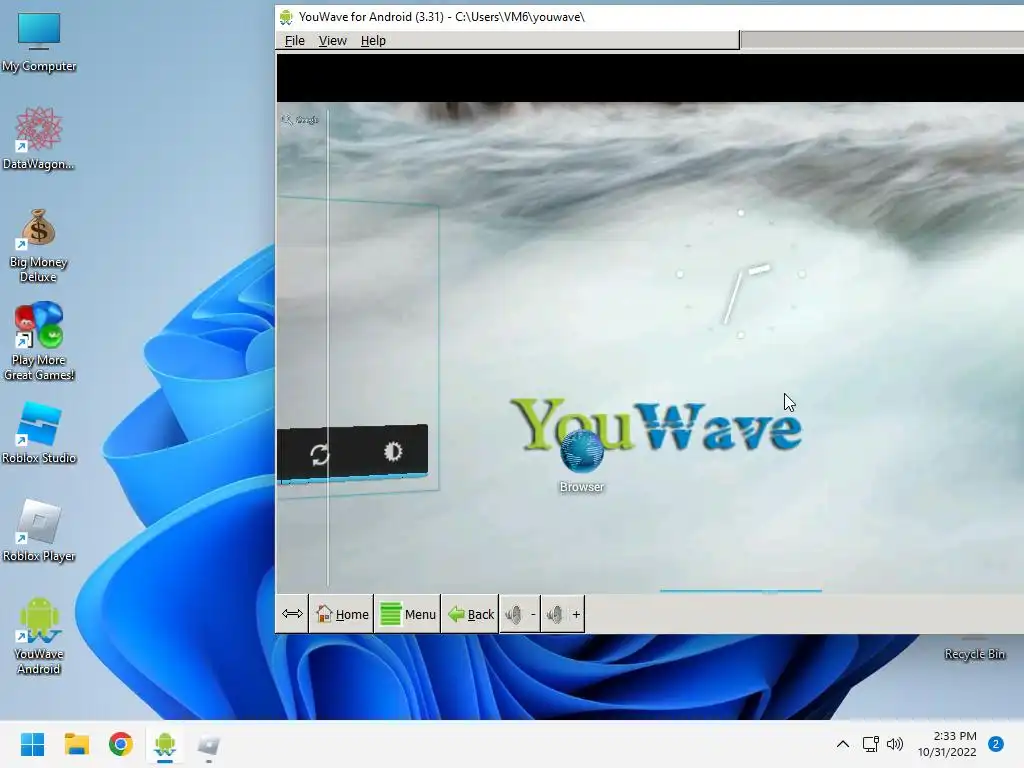Select Roblox Studio desktop shortcut
The width and height of the screenshot is (1024, 768).
click(x=39, y=432)
